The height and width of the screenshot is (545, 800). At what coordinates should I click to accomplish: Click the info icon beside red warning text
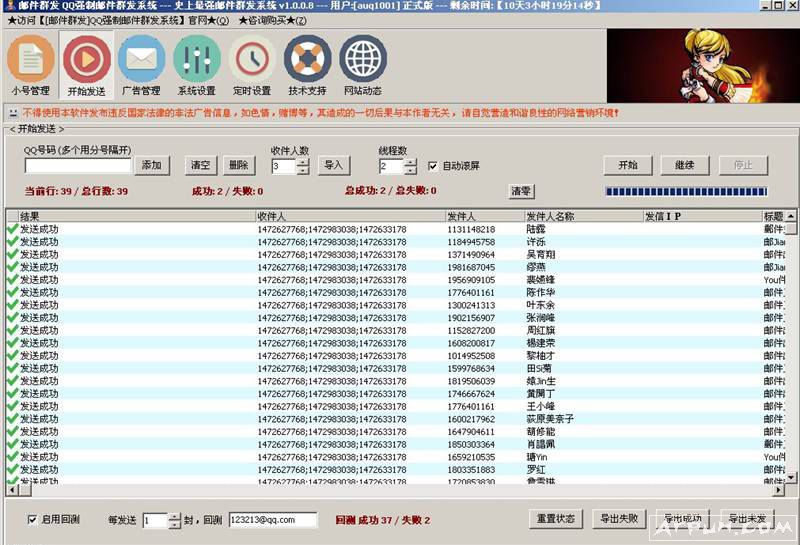tap(12, 114)
